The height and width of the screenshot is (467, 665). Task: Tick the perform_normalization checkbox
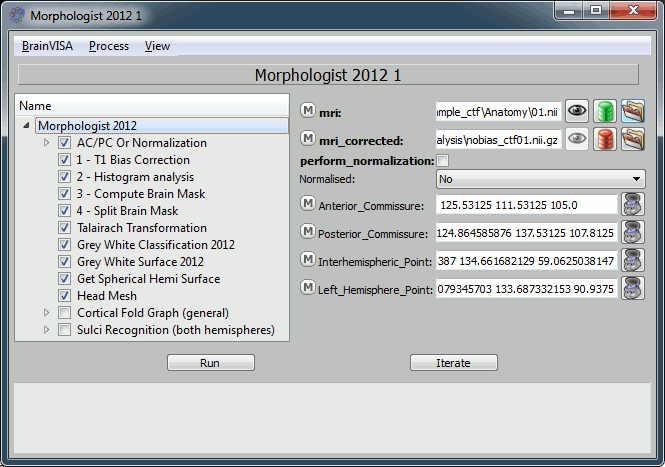pos(443,161)
